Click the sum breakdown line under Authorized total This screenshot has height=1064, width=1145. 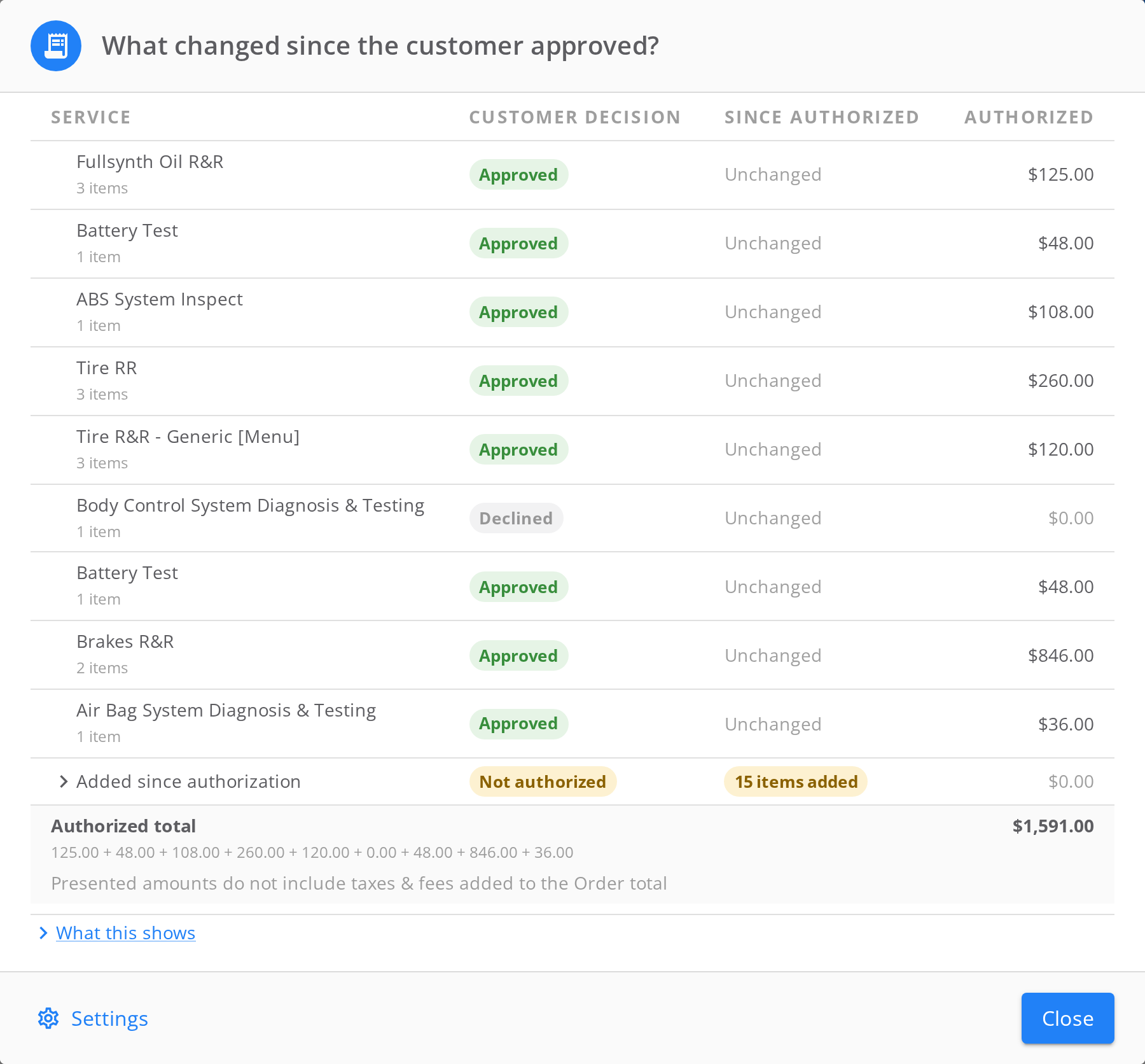[x=312, y=852]
